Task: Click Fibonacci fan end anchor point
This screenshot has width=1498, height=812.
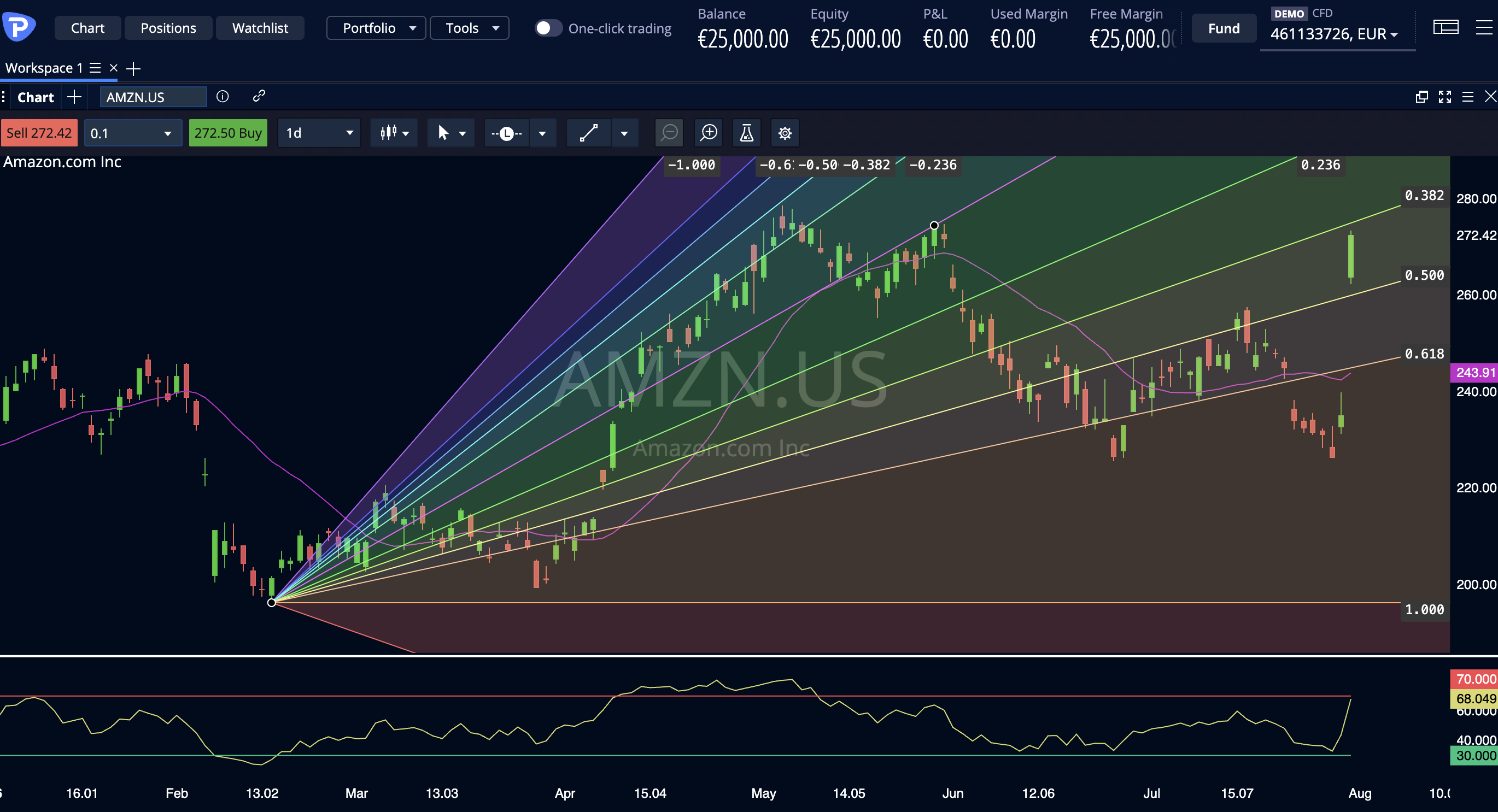Action: 934,225
